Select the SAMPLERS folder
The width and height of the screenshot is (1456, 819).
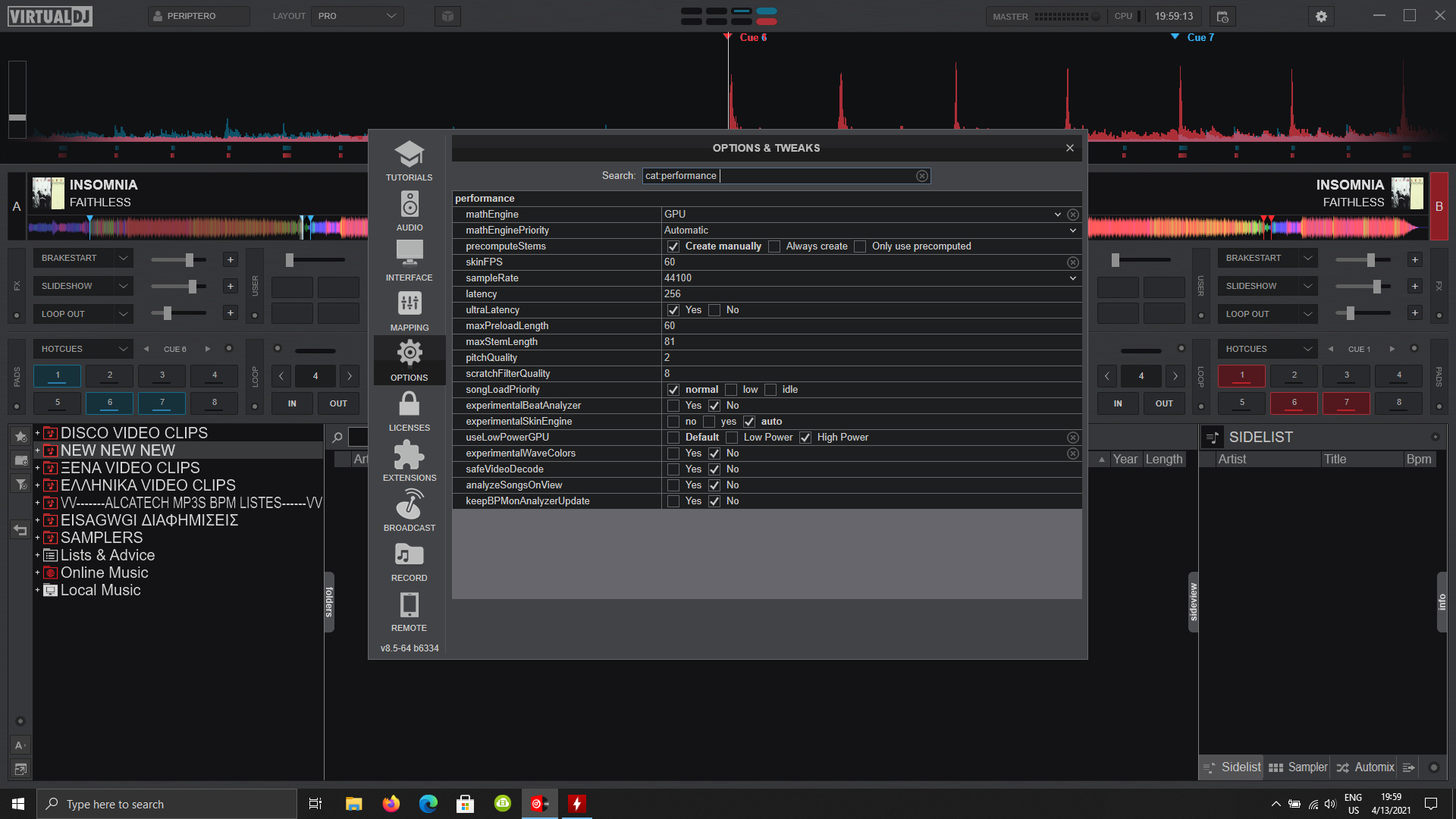(102, 538)
